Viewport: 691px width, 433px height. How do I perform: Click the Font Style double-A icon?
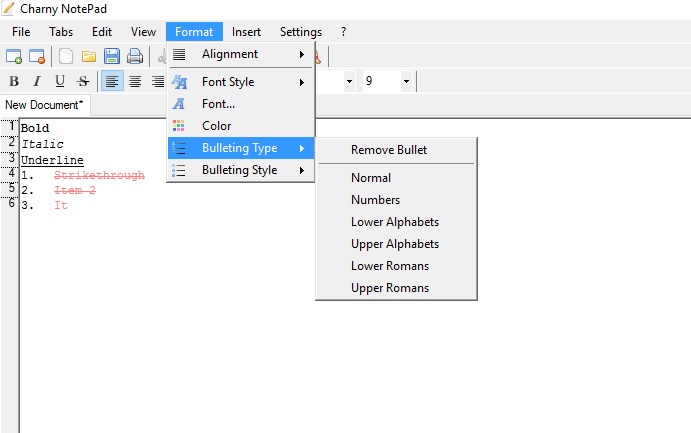coord(179,82)
